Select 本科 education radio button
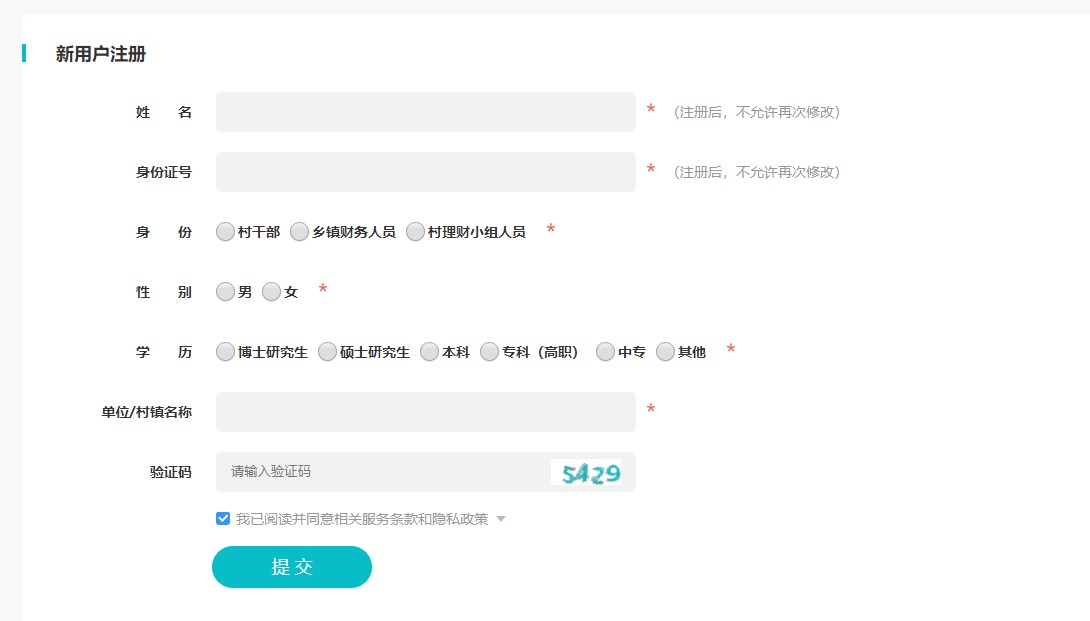This screenshot has width=1090, height=621. pos(430,352)
